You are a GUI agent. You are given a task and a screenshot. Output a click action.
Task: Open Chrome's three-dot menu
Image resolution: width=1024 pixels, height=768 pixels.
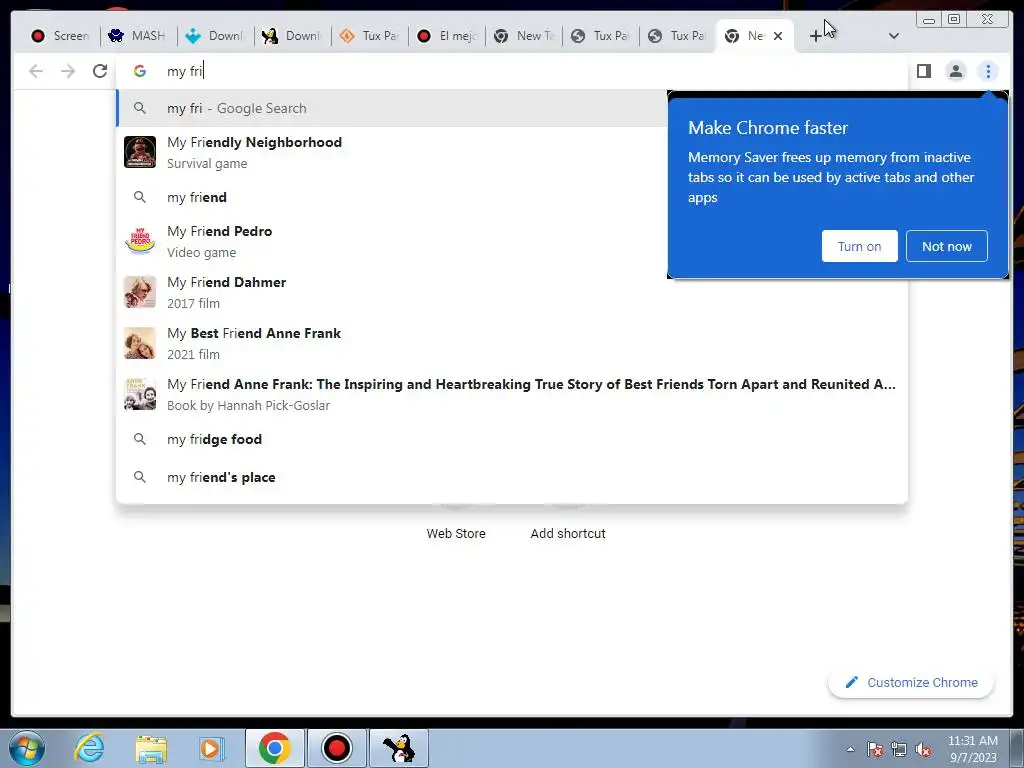988,71
